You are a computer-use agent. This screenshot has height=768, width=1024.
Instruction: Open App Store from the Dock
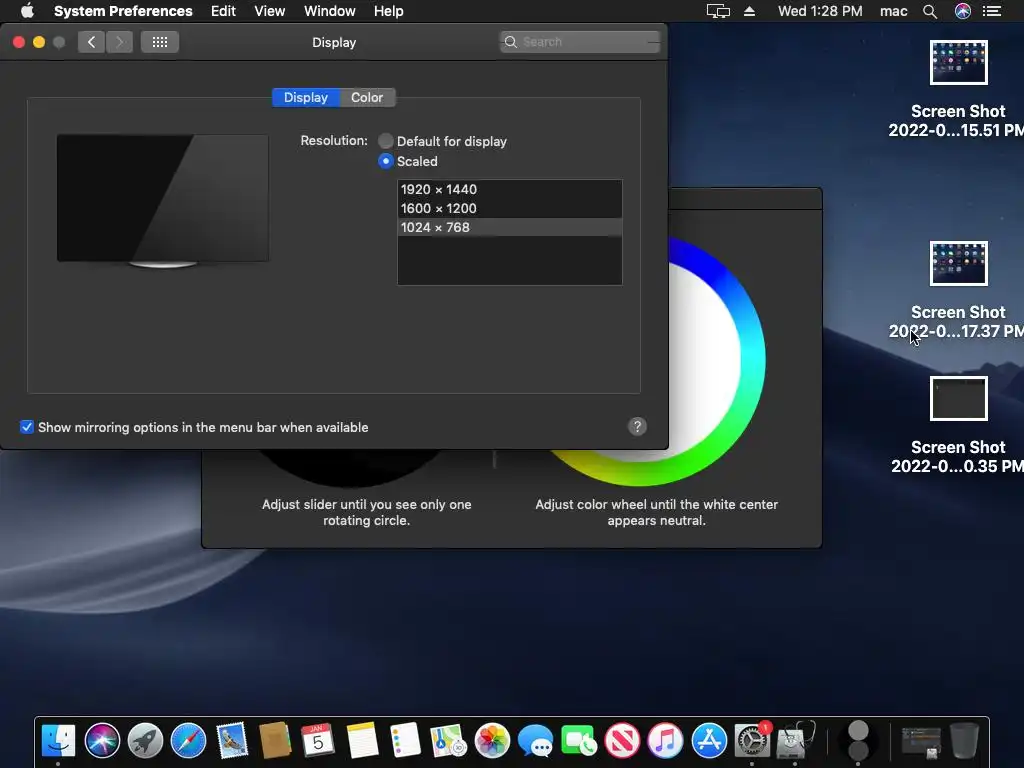709,741
